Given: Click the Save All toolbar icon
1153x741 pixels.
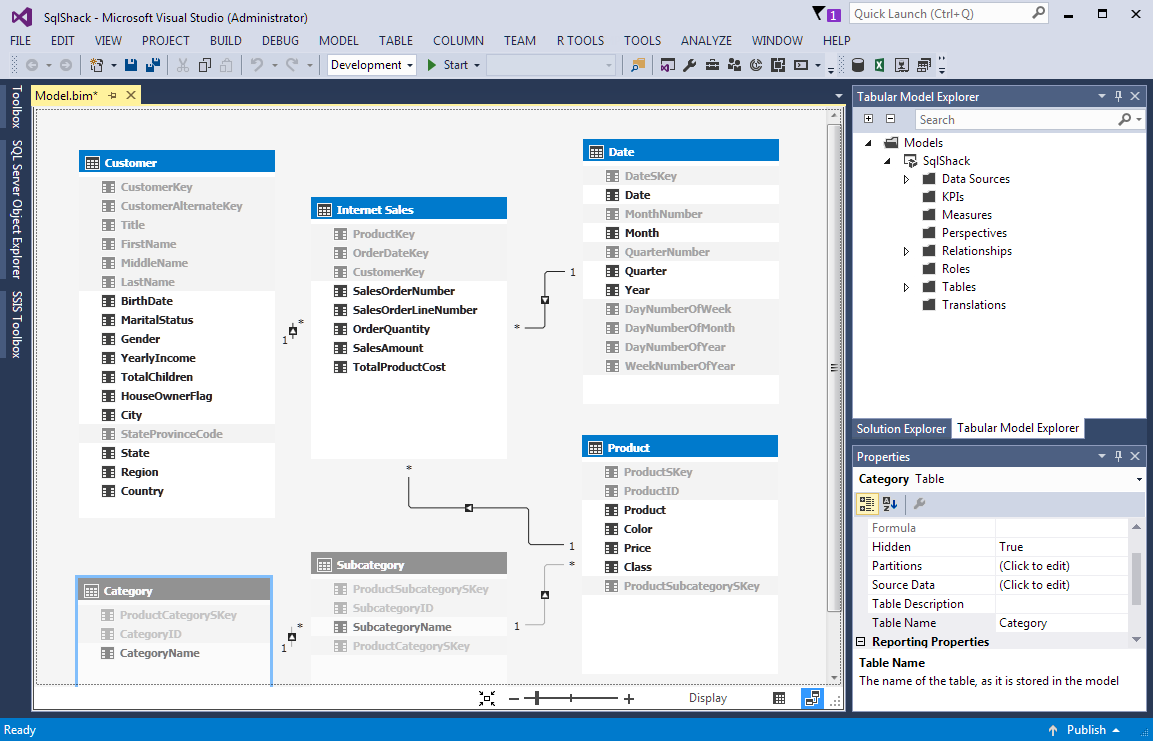Looking at the screenshot, I should tap(151, 65).
